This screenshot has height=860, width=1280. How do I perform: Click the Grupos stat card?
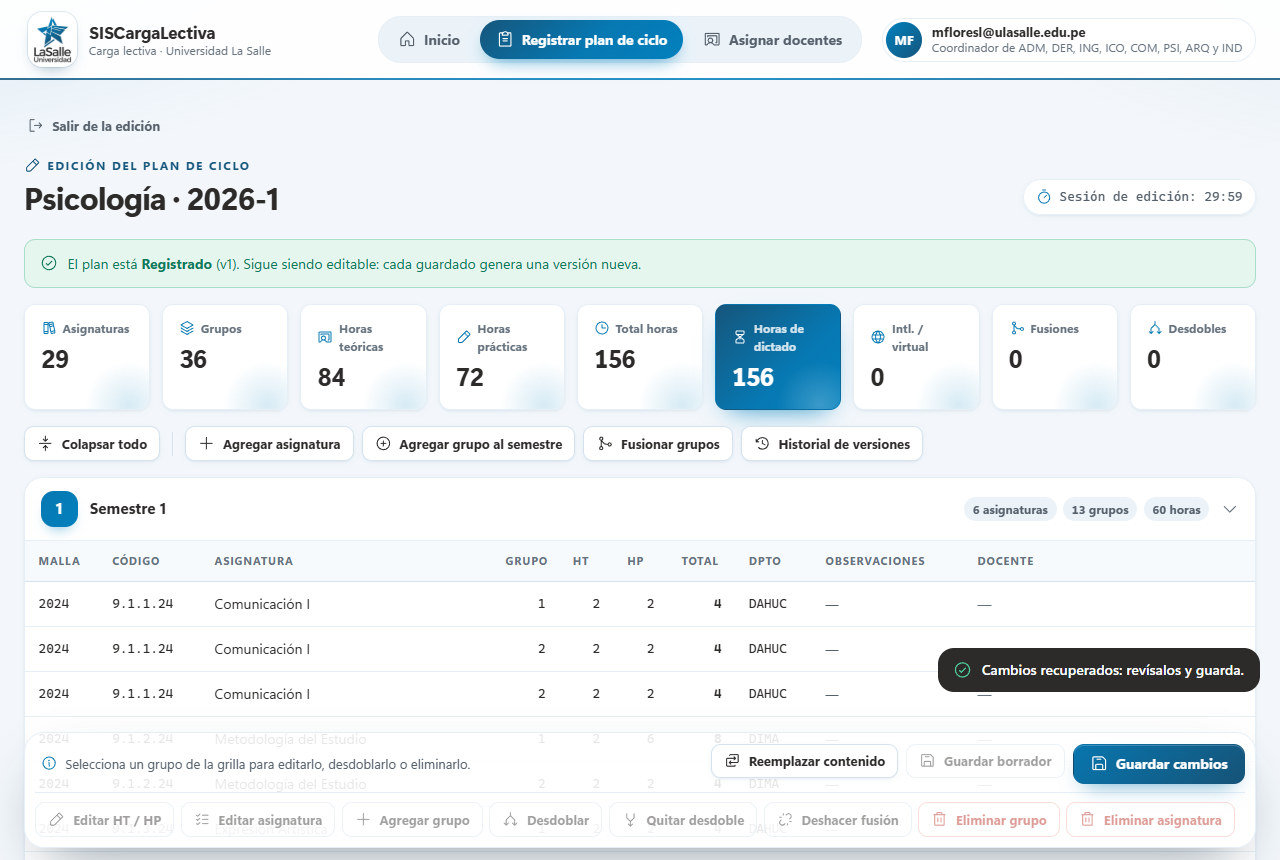click(x=225, y=357)
